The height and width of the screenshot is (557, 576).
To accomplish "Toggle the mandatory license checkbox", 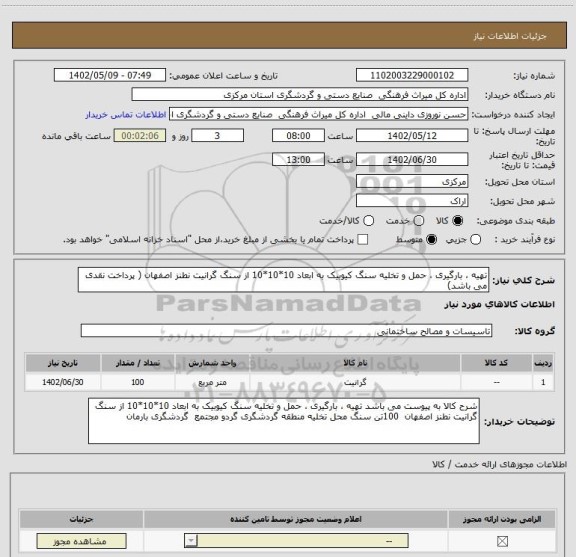I will (x=502, y=541).
